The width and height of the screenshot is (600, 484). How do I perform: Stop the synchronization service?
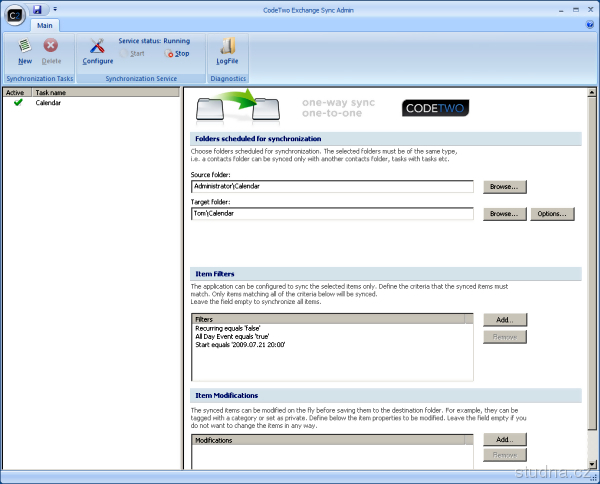(177, 54)
